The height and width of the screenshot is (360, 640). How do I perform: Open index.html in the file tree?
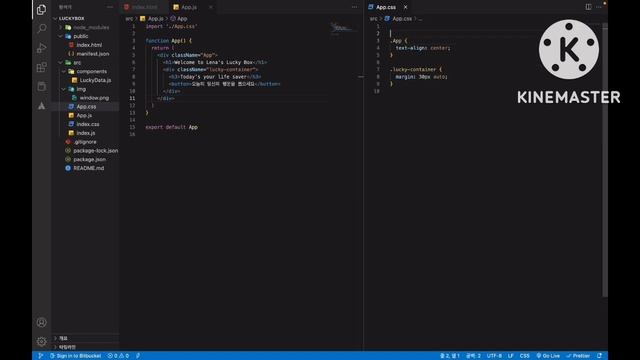pos(89,45)
